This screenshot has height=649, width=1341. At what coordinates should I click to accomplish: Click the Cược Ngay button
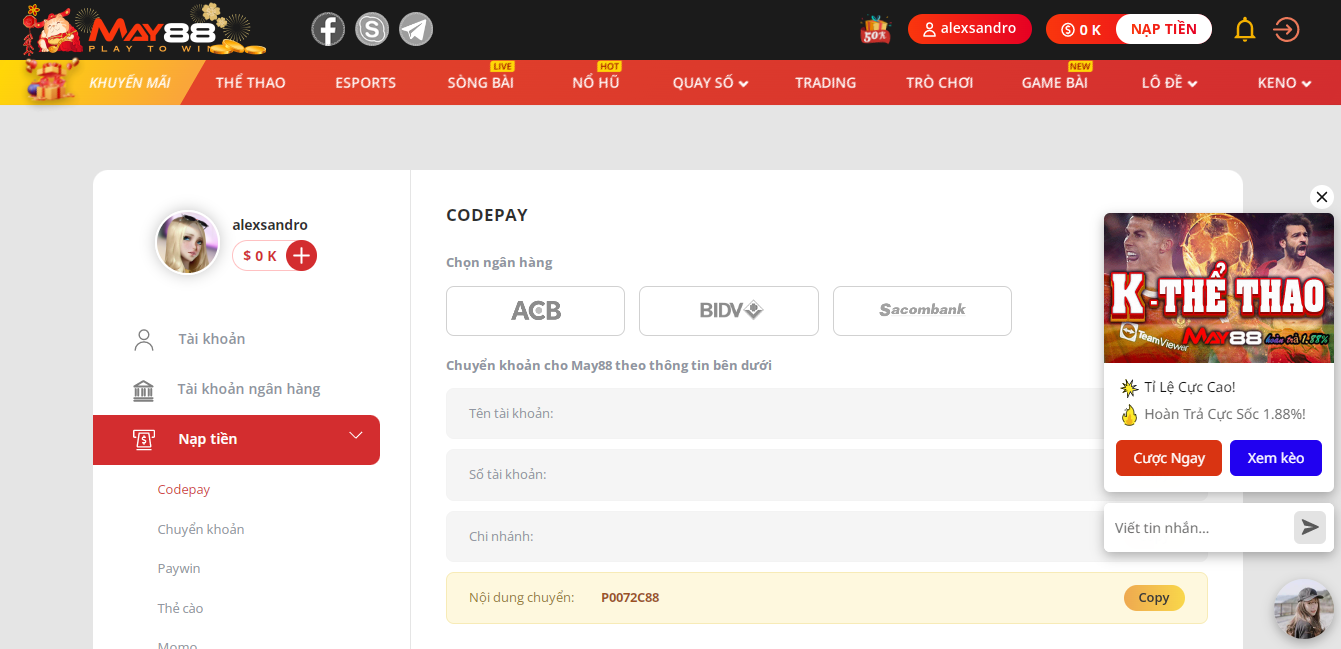[x=1169, y=458]
